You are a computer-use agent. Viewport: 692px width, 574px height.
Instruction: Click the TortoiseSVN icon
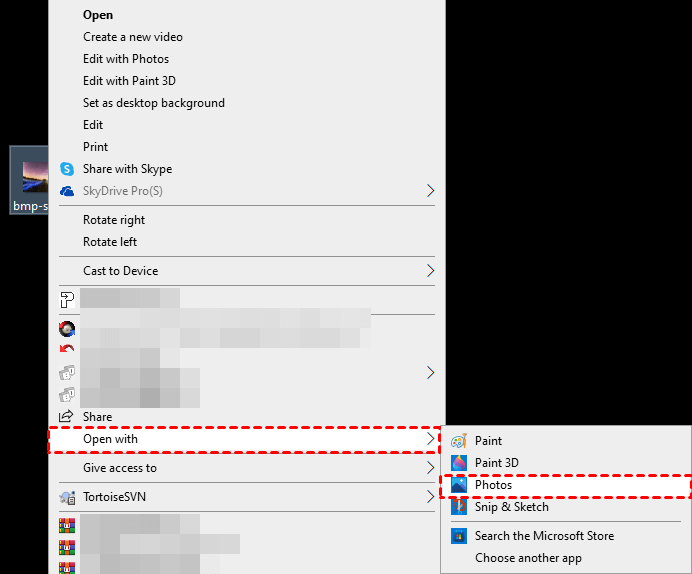(67, 497)
